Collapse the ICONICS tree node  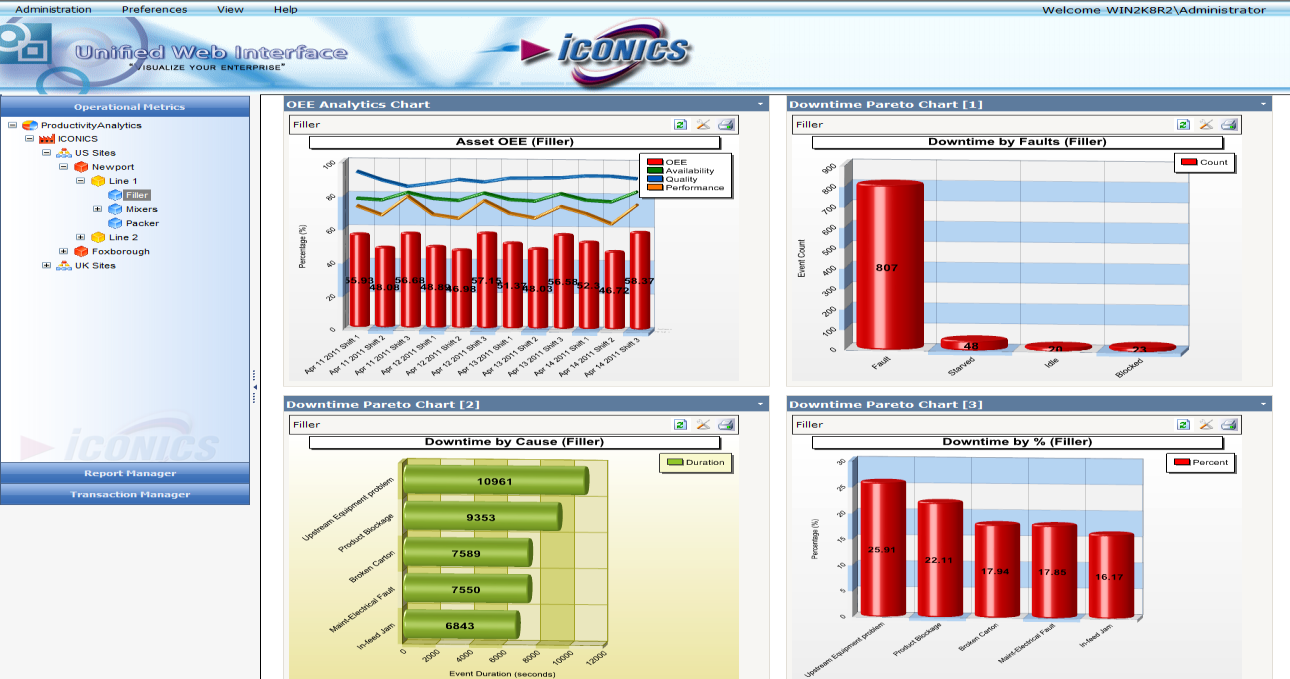(x=29, y=139)
